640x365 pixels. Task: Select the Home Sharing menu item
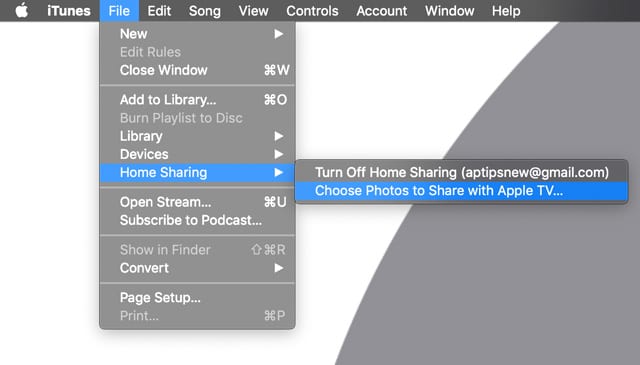[x=198, y=173]
